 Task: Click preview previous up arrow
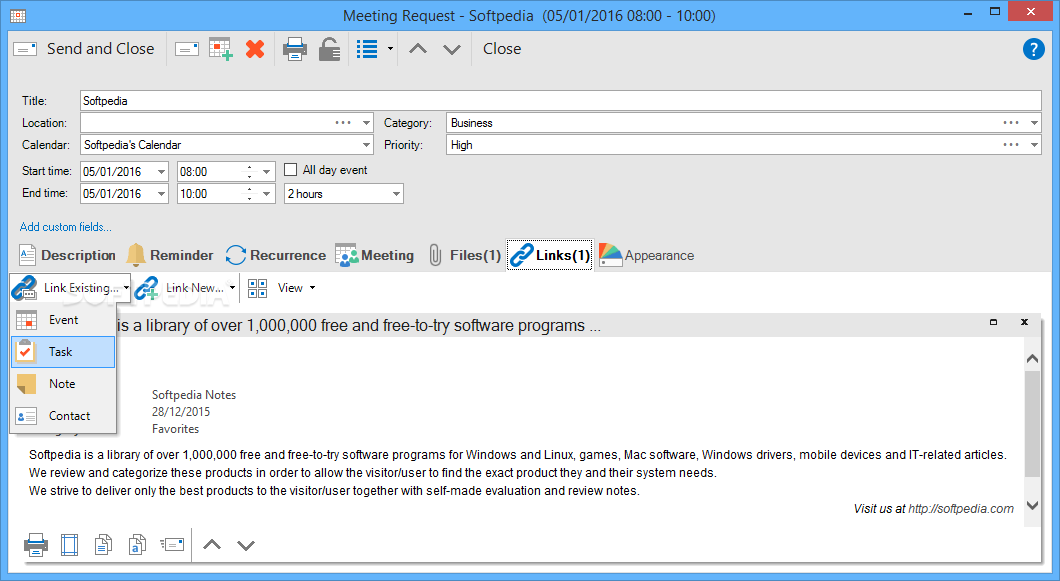(x=212, y=544)
